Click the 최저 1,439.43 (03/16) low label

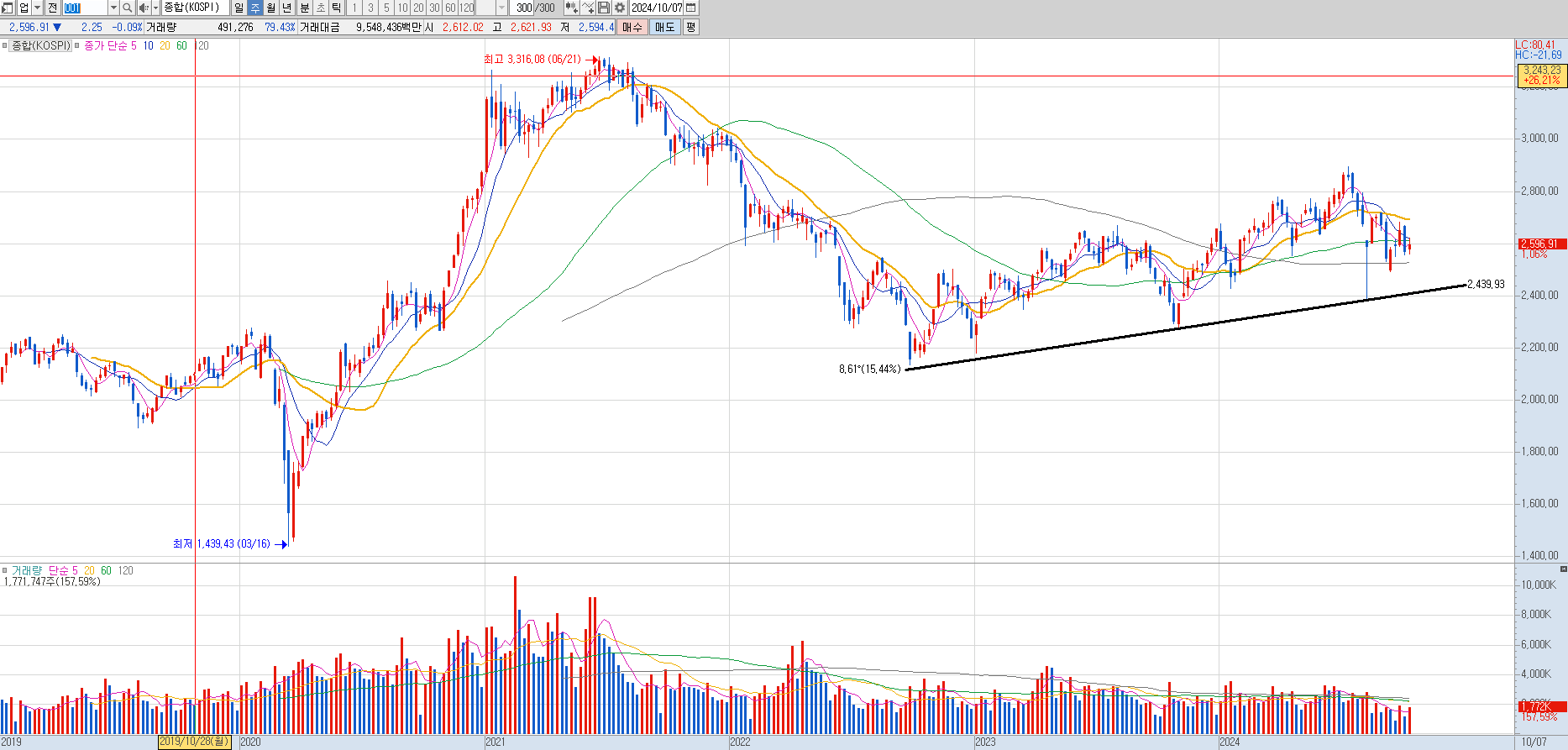222,543
